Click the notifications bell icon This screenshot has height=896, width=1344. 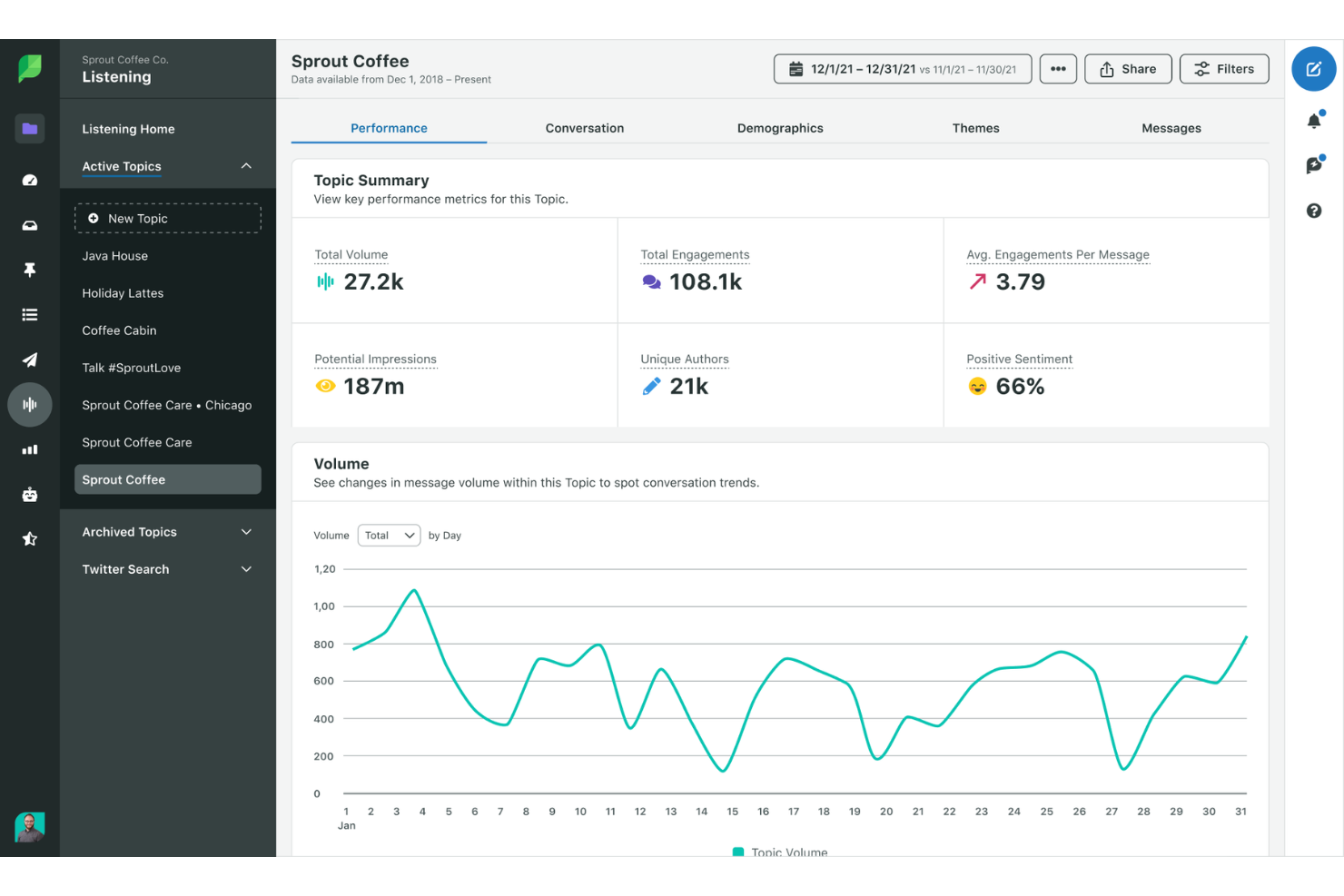click(x=1314, y=120)
